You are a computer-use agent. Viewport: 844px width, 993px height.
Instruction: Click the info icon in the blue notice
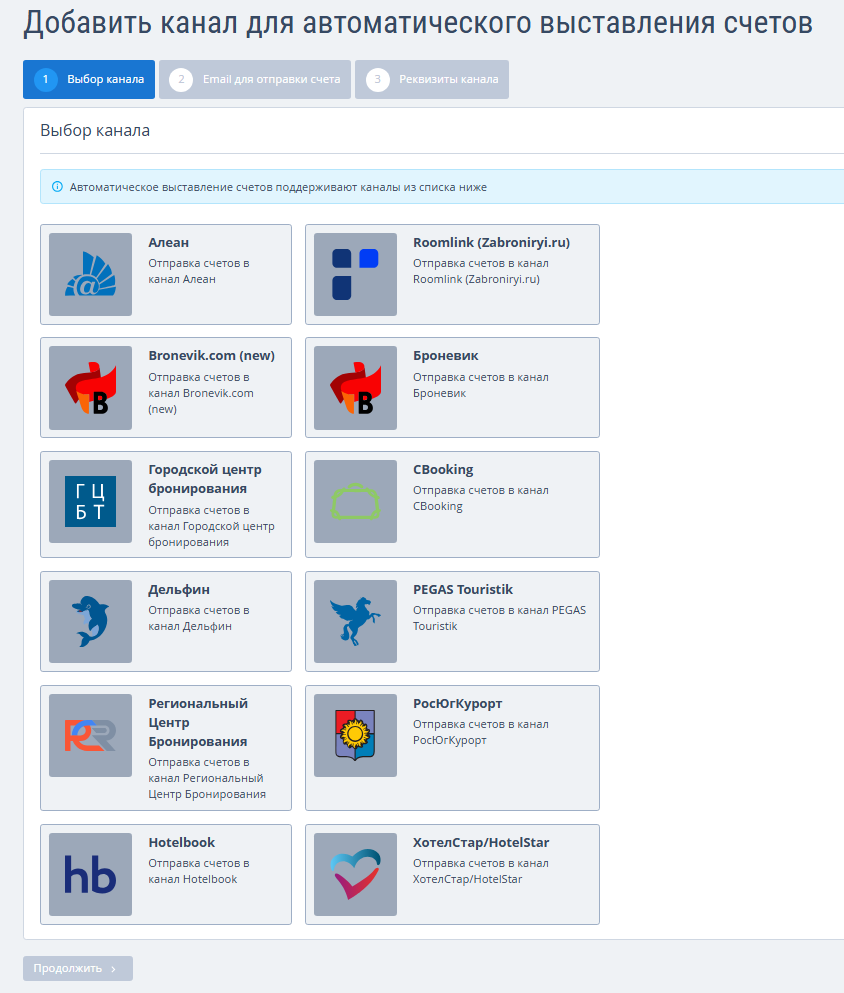point(57,187)
